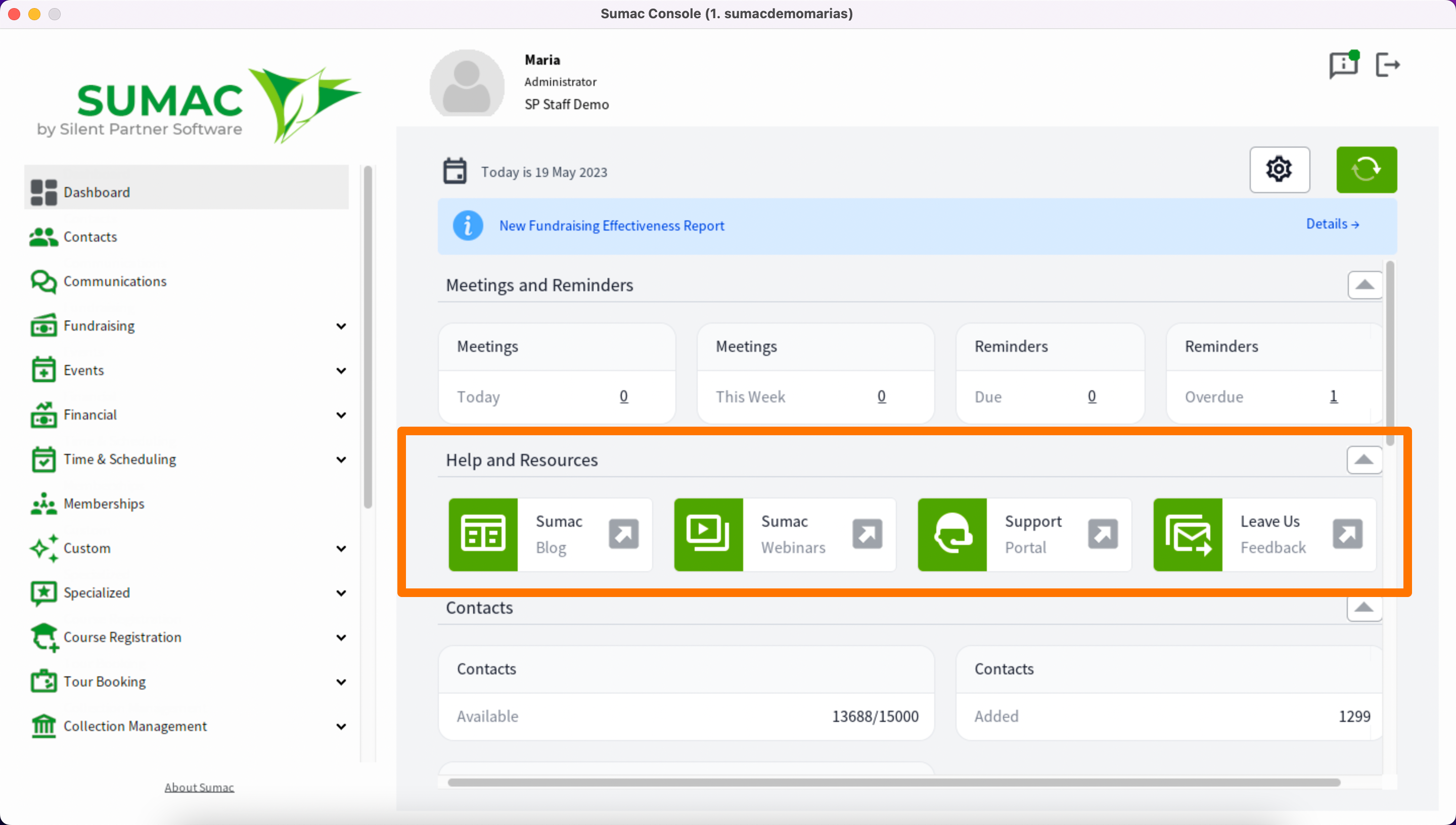Click the green Sumac Webinars icon

(x=708, y=534)
